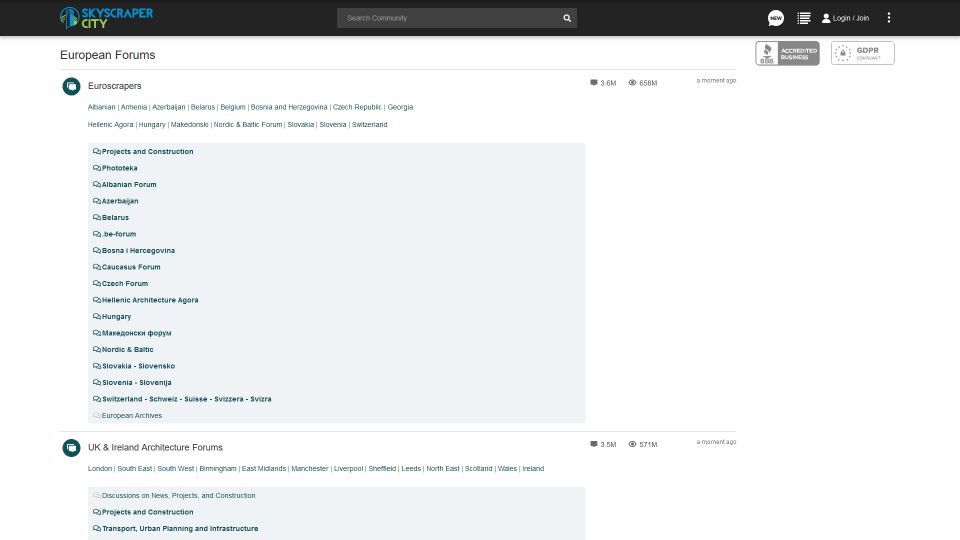Open the Phototeka subforum
Image resolution: width=960 pixels, height=540 pixels.
tap(119, 168)
